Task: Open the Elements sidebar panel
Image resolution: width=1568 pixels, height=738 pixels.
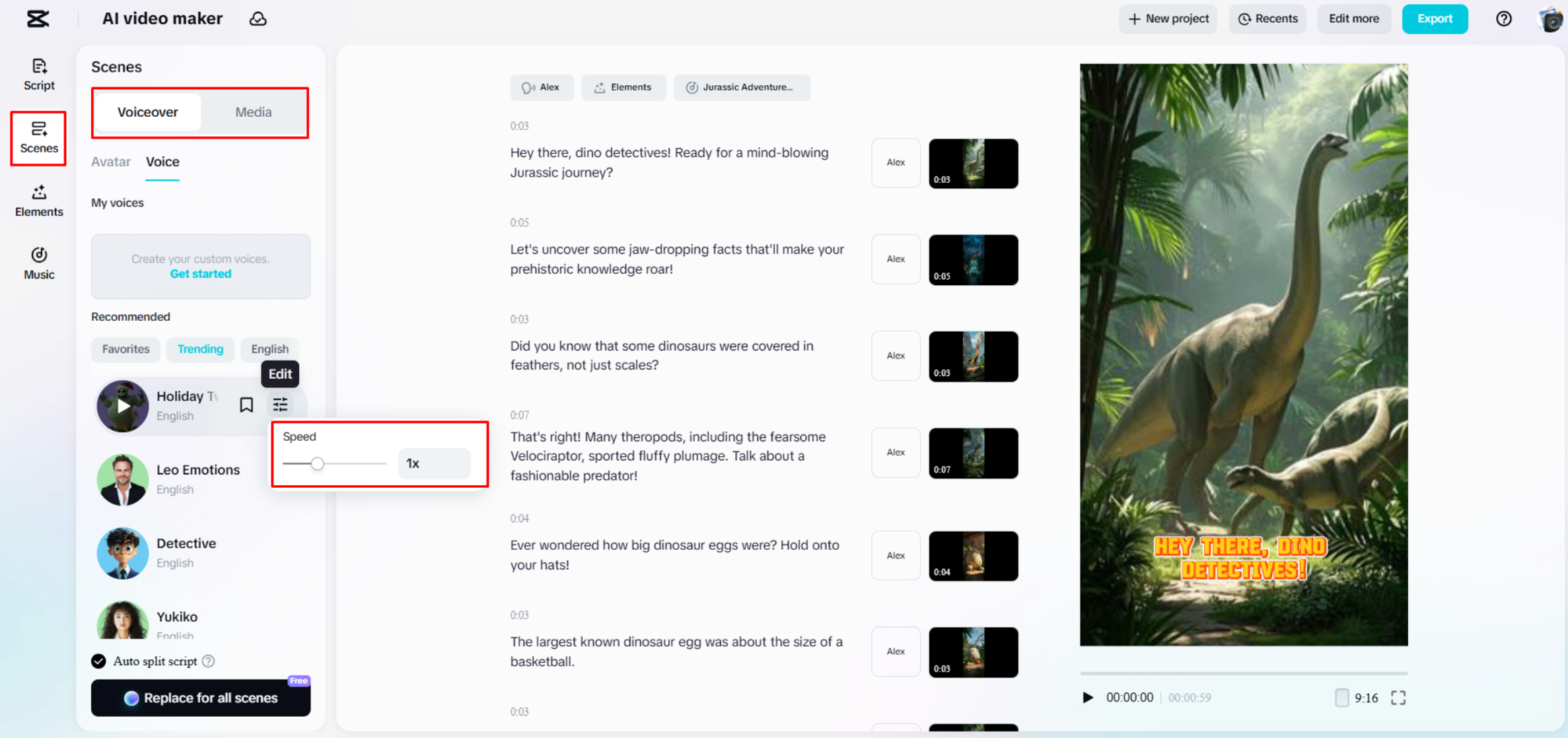Action: 38,201
